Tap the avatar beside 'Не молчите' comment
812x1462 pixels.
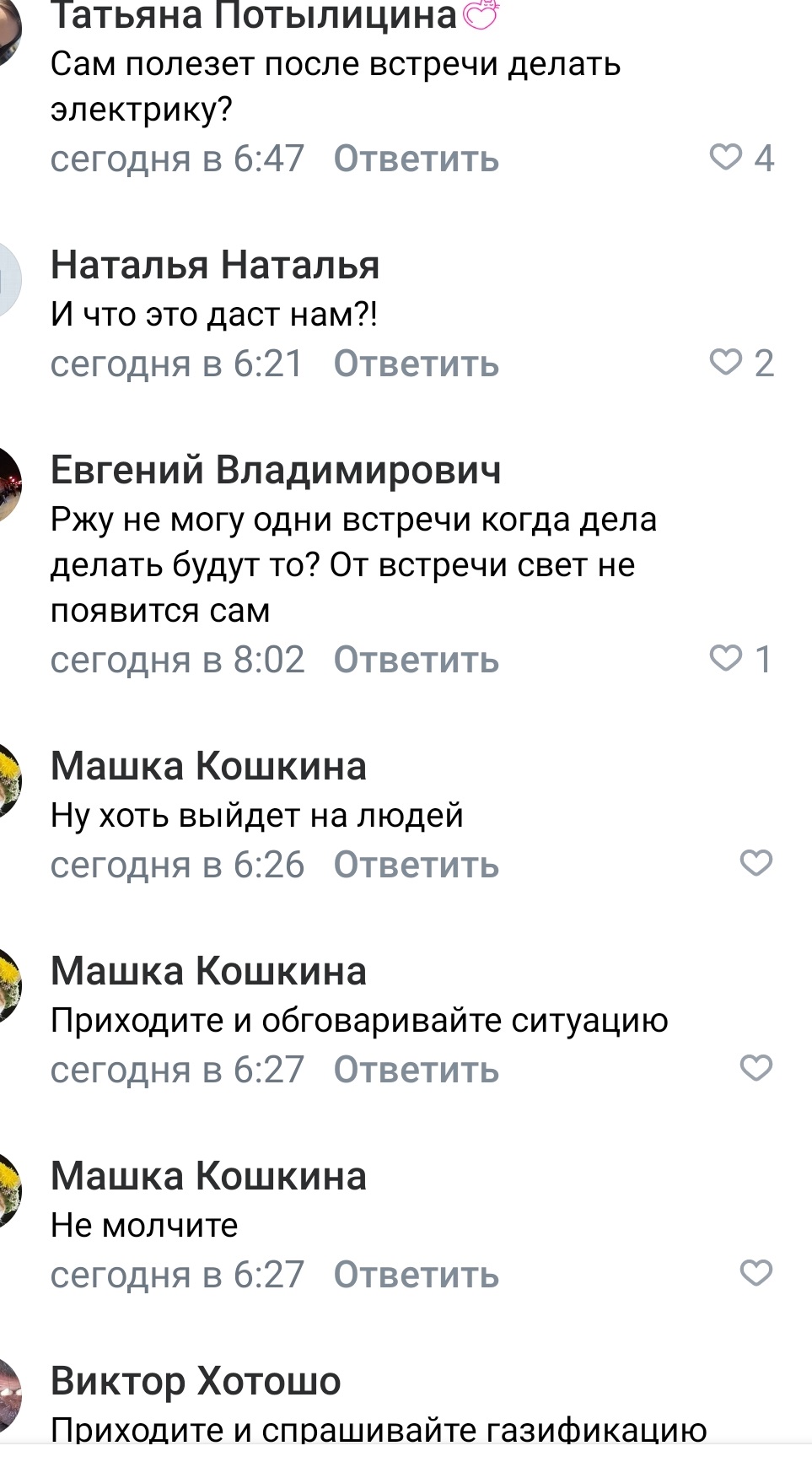pos(8,1191)
